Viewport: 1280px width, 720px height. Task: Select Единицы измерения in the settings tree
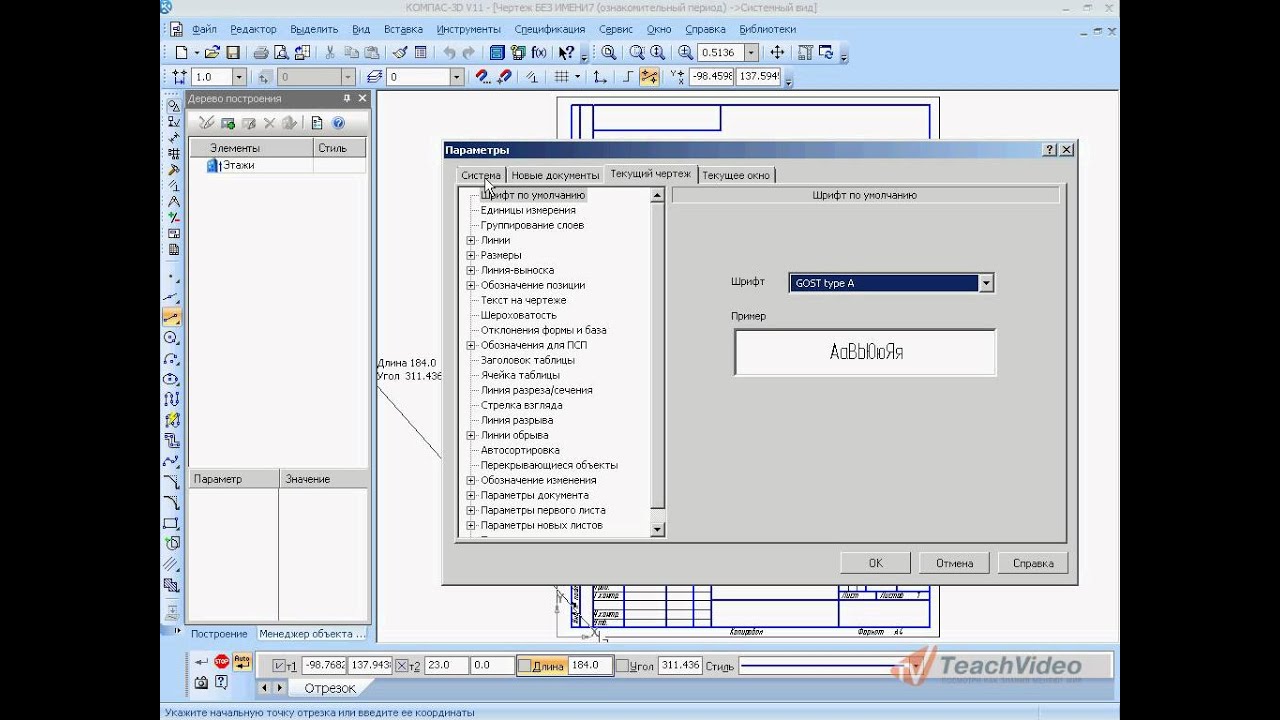tap(528, 210)
